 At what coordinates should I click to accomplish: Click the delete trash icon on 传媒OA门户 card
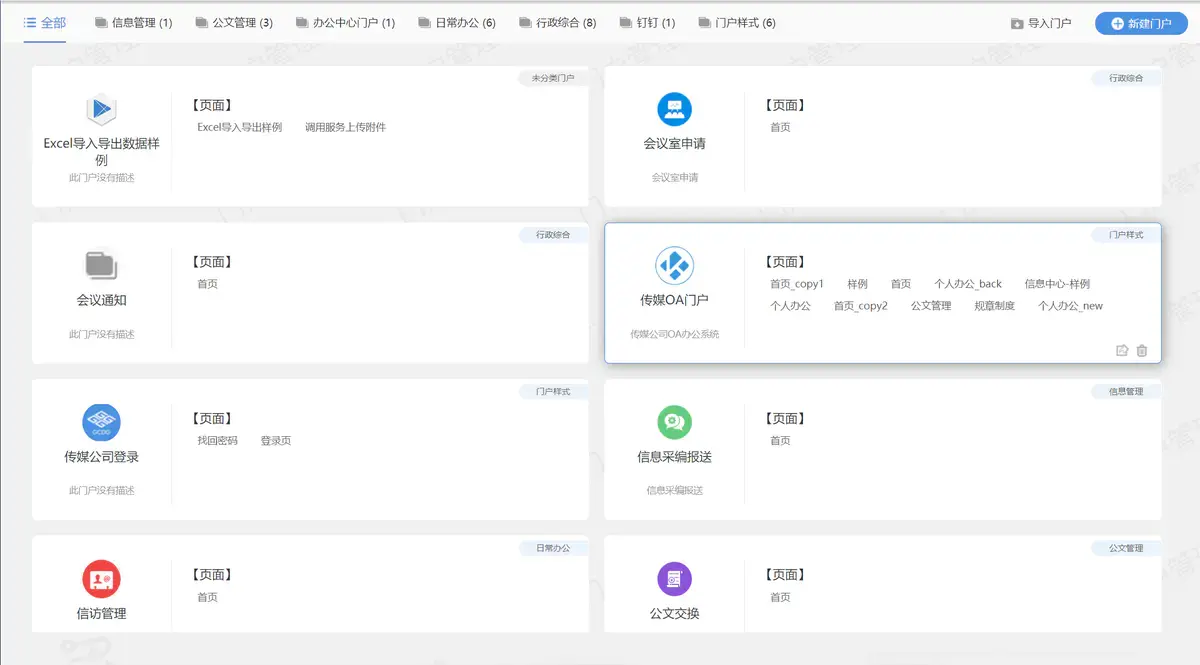click(x=1142, y=351)
